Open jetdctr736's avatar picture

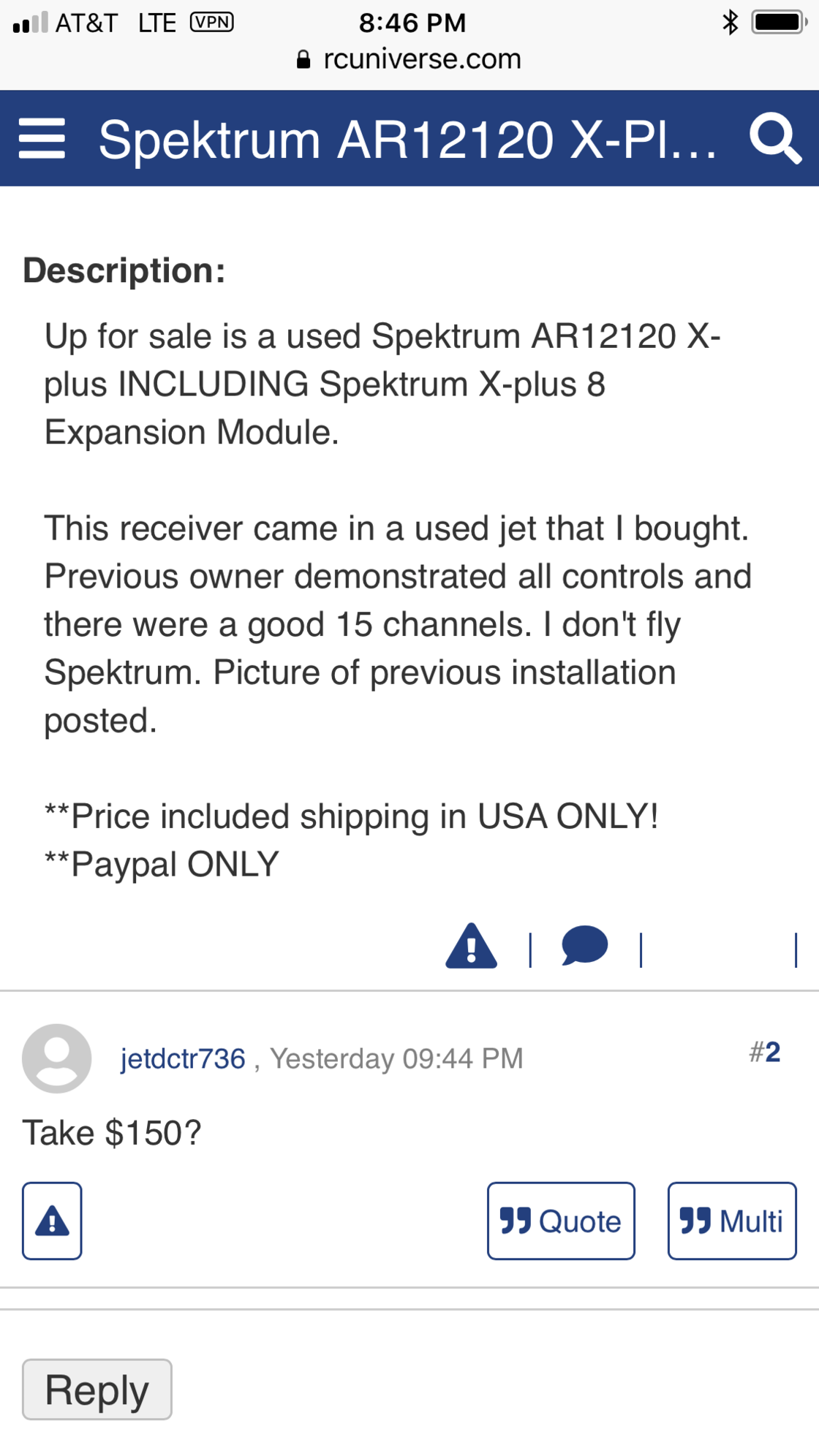57,1058
